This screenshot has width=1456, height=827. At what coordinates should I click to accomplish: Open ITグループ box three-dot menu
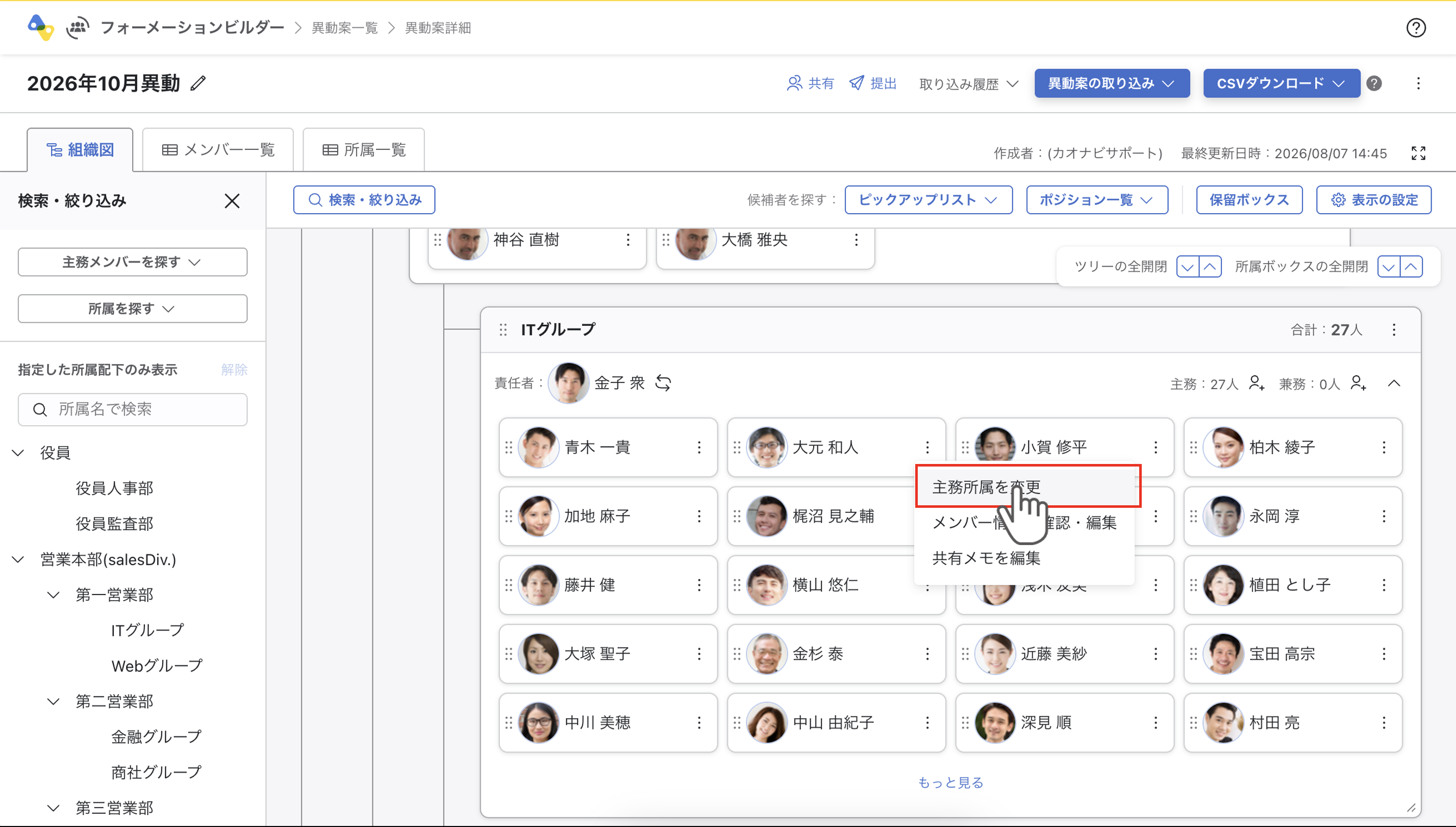click(x=1393, y=330)
